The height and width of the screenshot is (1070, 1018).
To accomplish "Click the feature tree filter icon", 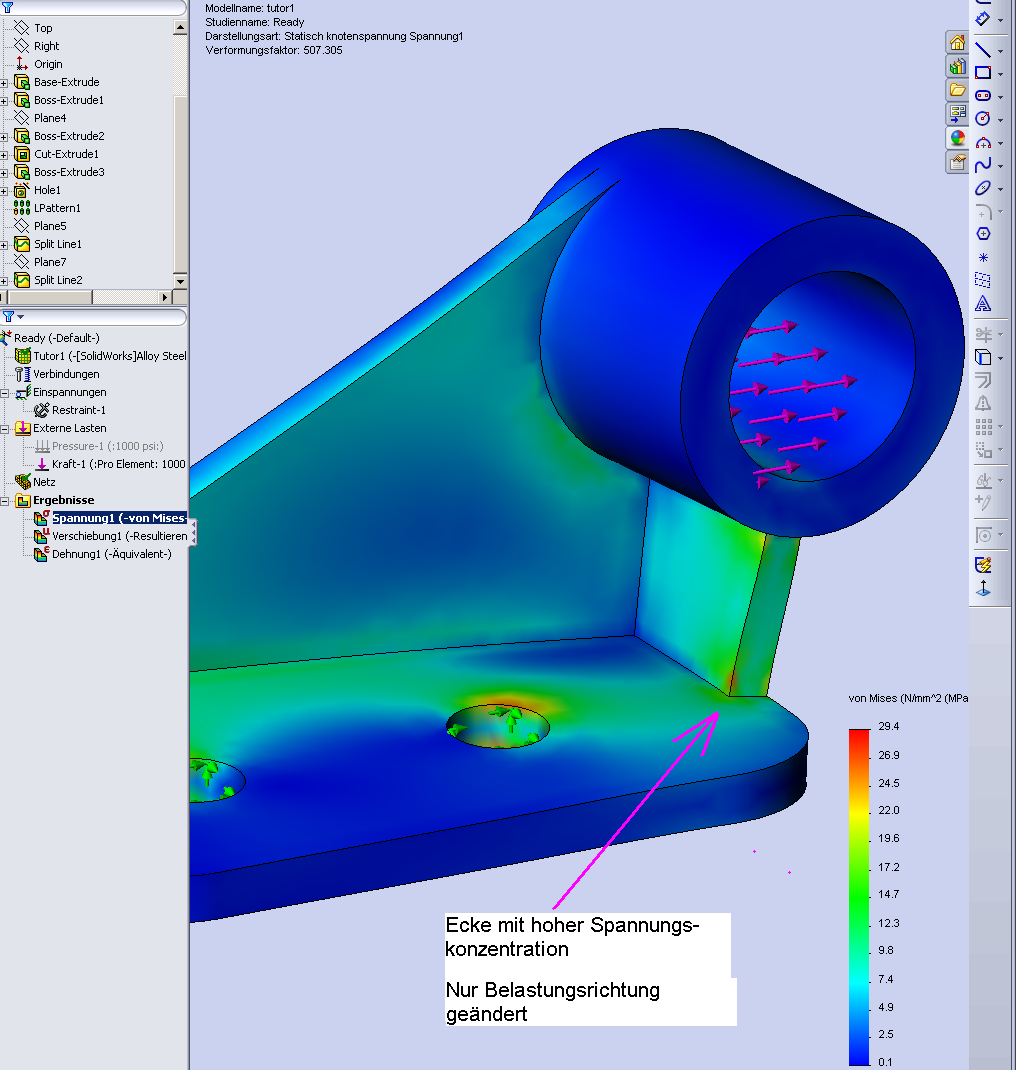I will pos(8,7).
